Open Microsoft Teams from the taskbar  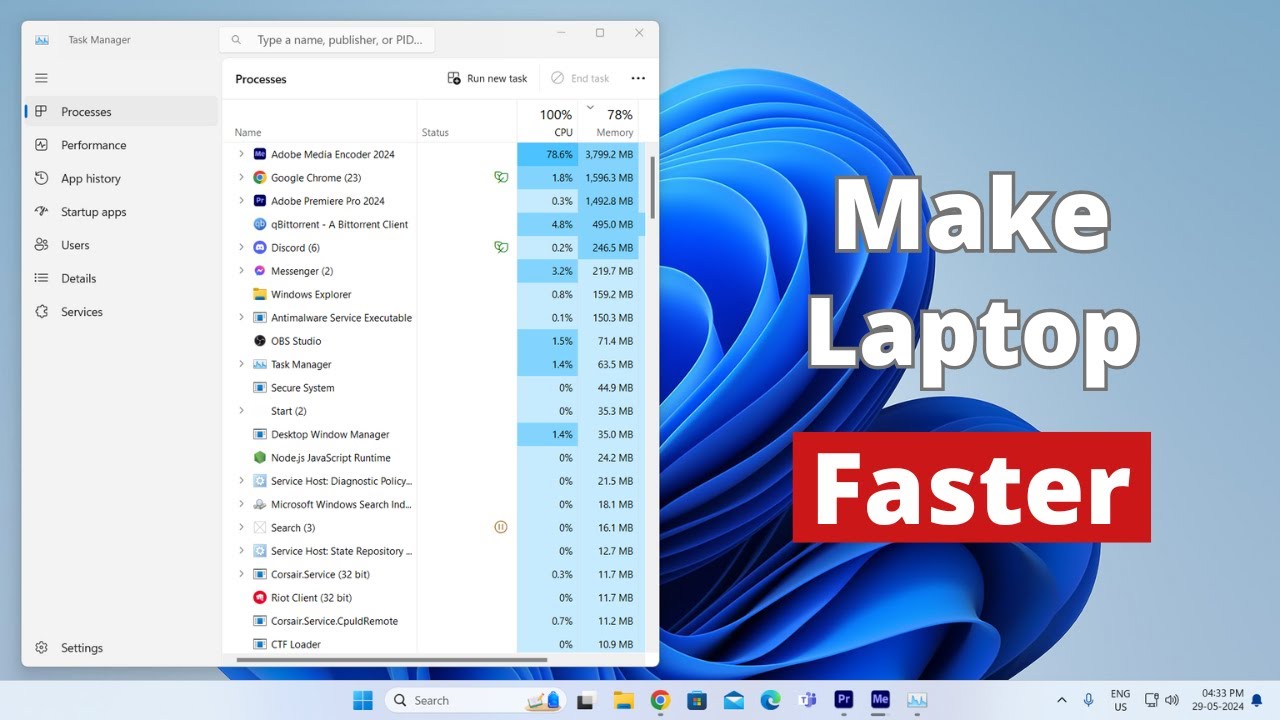coord(807,700)
